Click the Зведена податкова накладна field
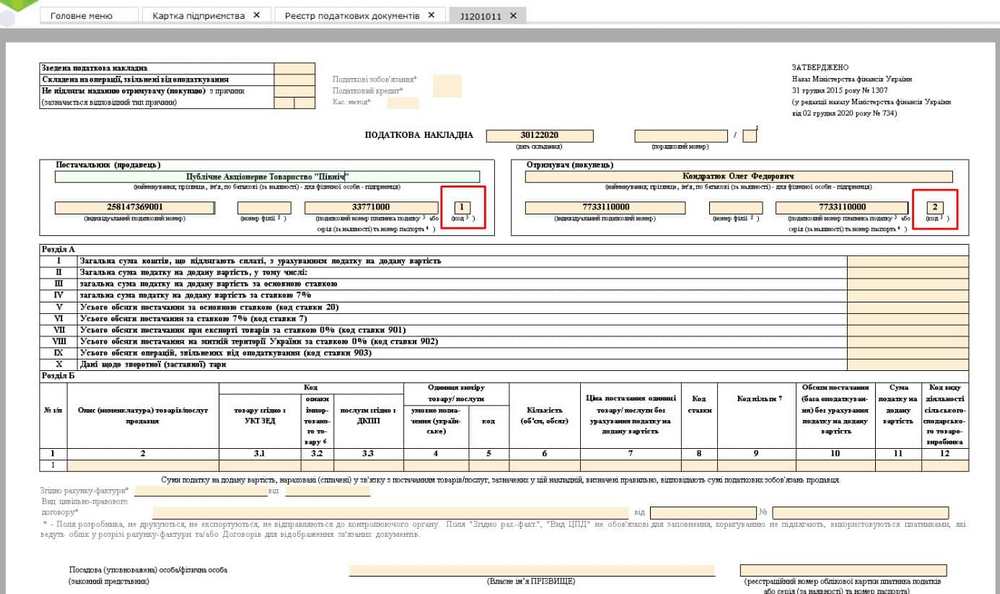1000x594 pixels. [295, 69]
